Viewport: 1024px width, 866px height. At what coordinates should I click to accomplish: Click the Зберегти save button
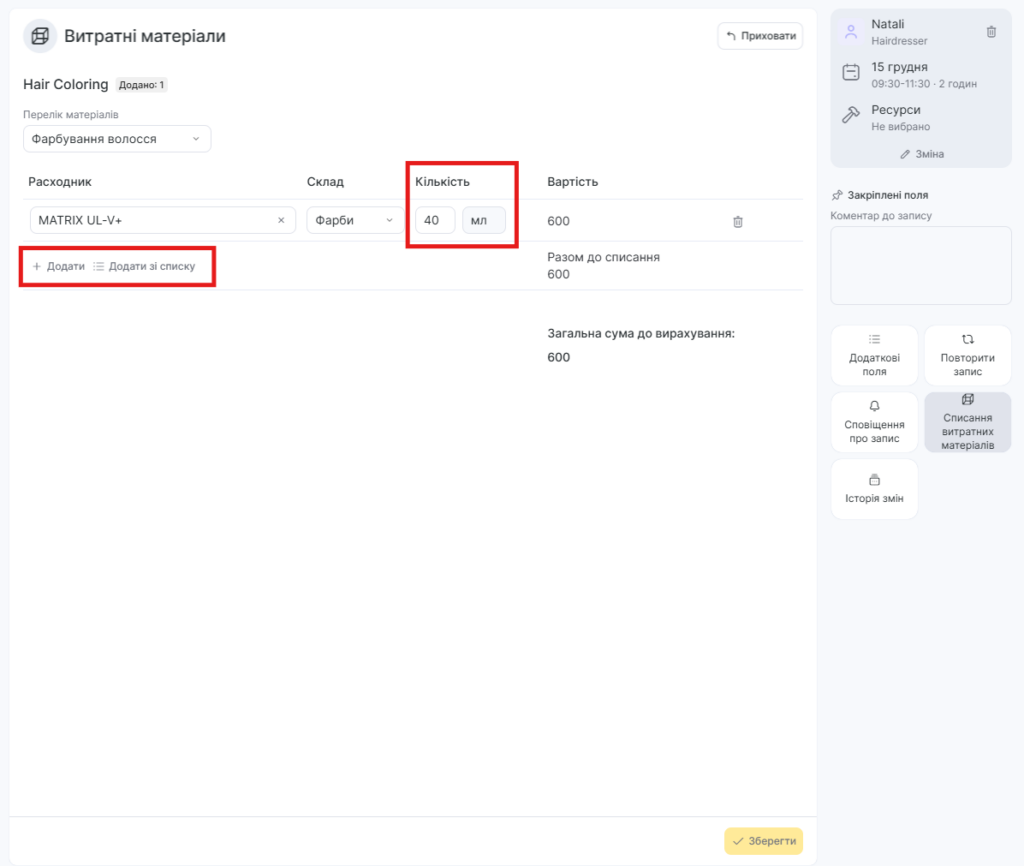coord(763,841)
